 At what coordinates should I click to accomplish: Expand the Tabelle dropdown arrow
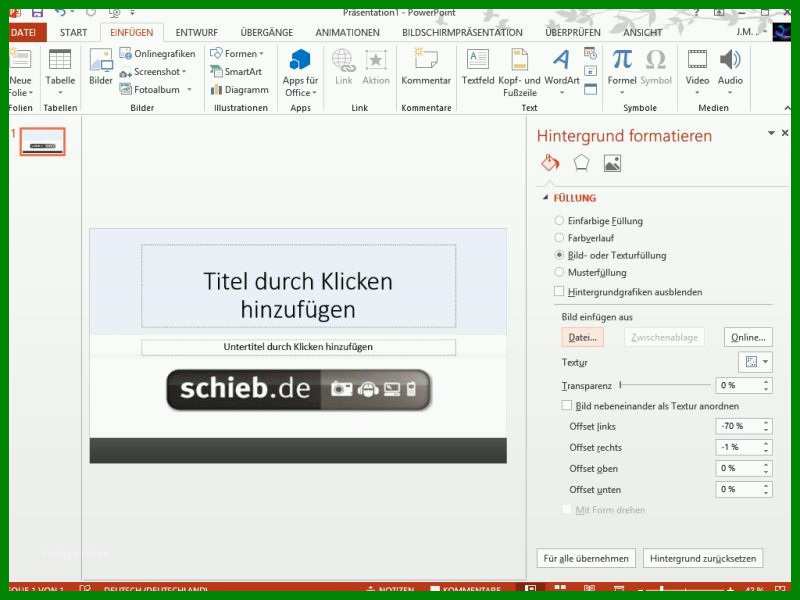tap(60, 92)
